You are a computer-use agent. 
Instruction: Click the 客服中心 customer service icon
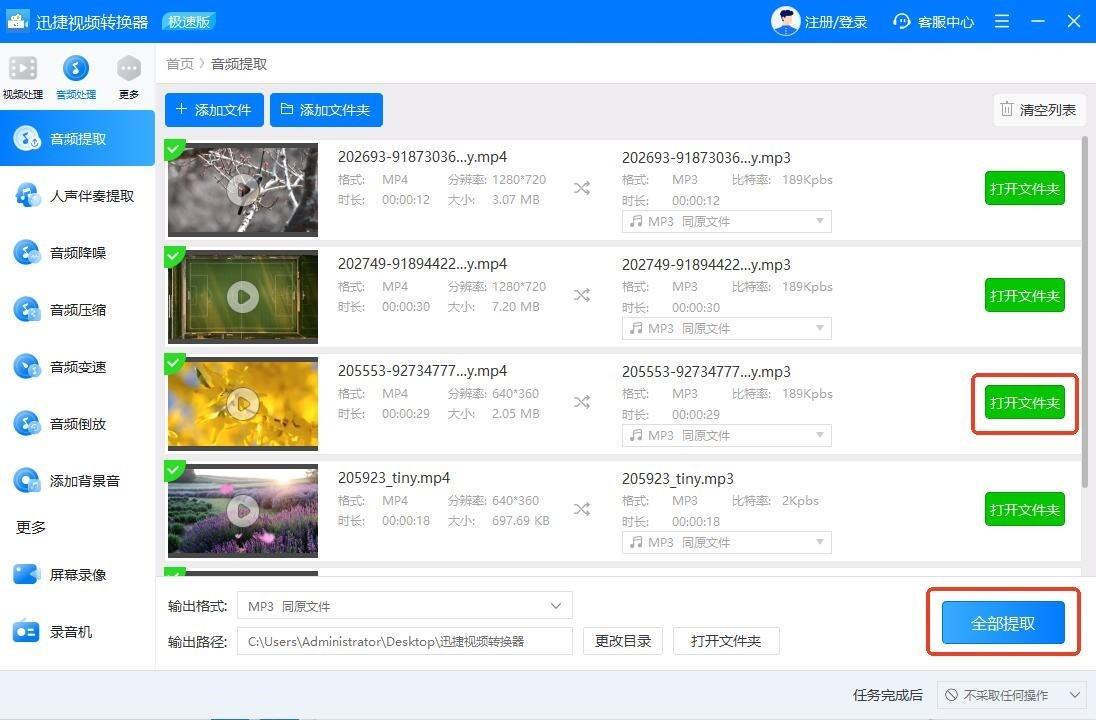click(x=902, y=21)
